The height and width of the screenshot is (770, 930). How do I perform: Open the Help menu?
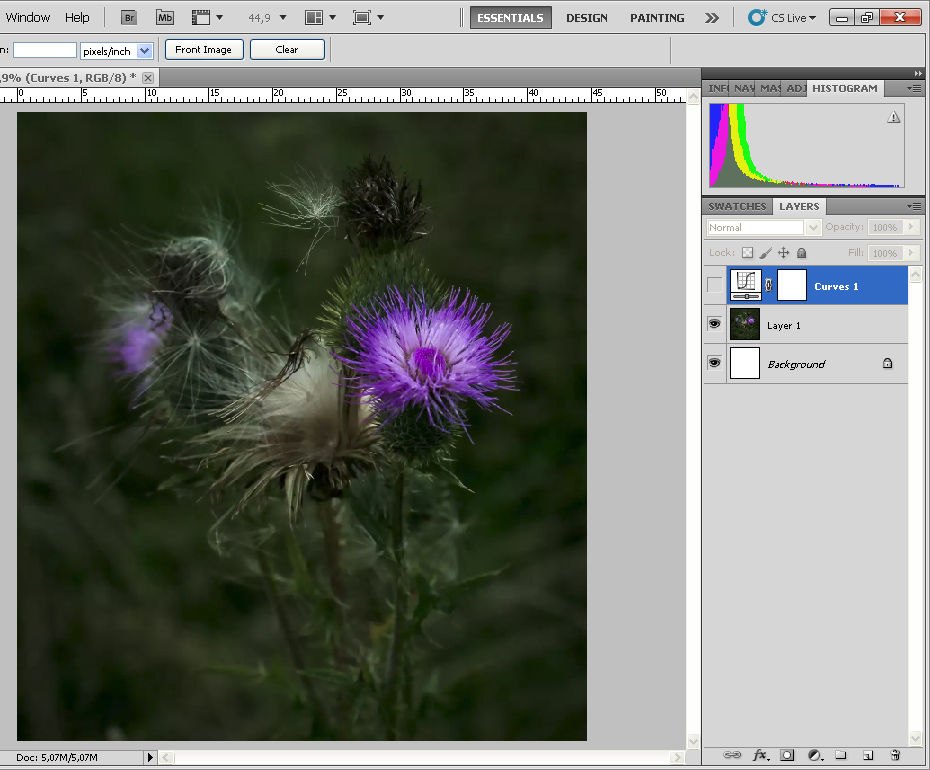click(77, 17)
